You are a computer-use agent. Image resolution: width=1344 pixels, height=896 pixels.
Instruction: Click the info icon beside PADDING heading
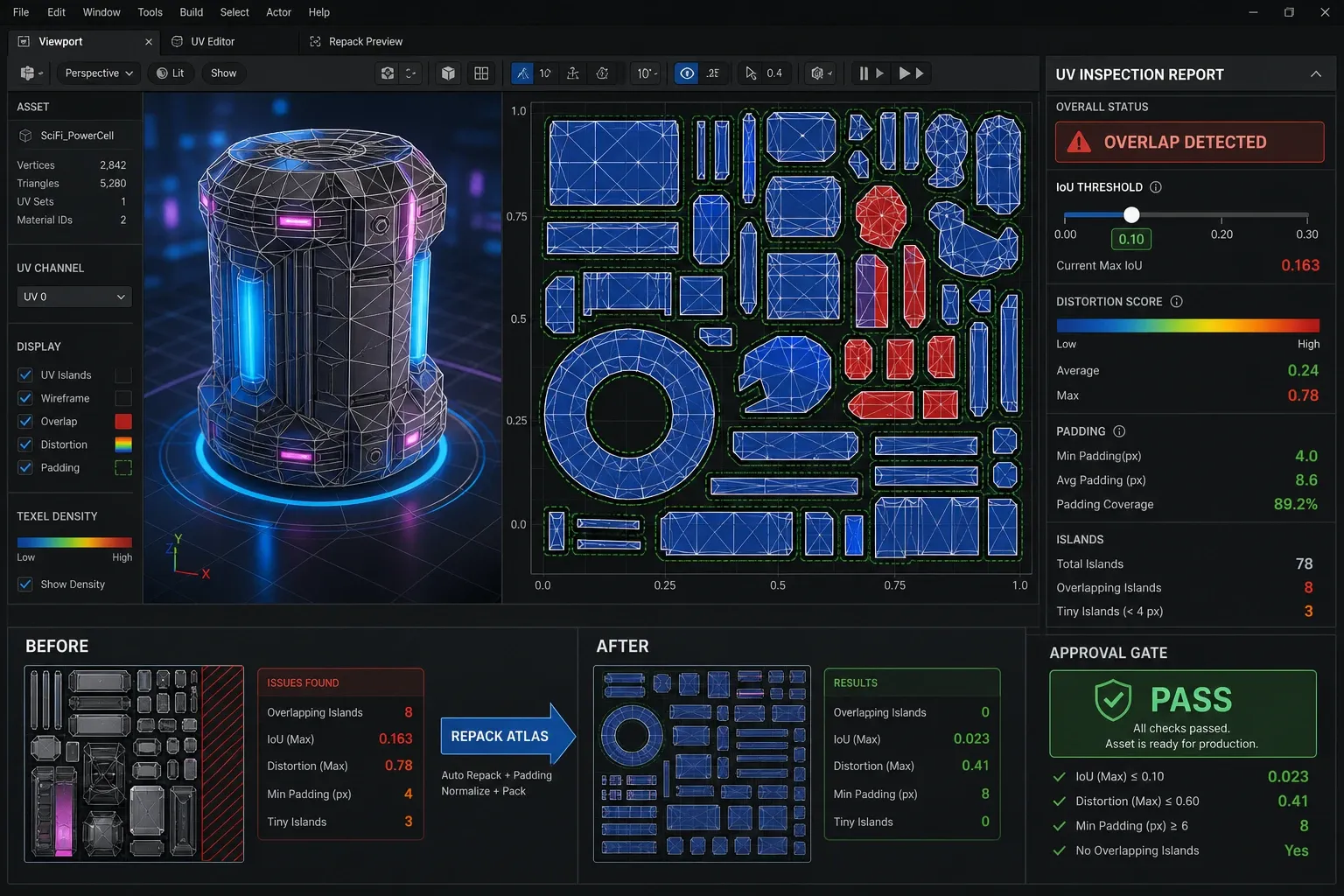[x=1119, y=431]
